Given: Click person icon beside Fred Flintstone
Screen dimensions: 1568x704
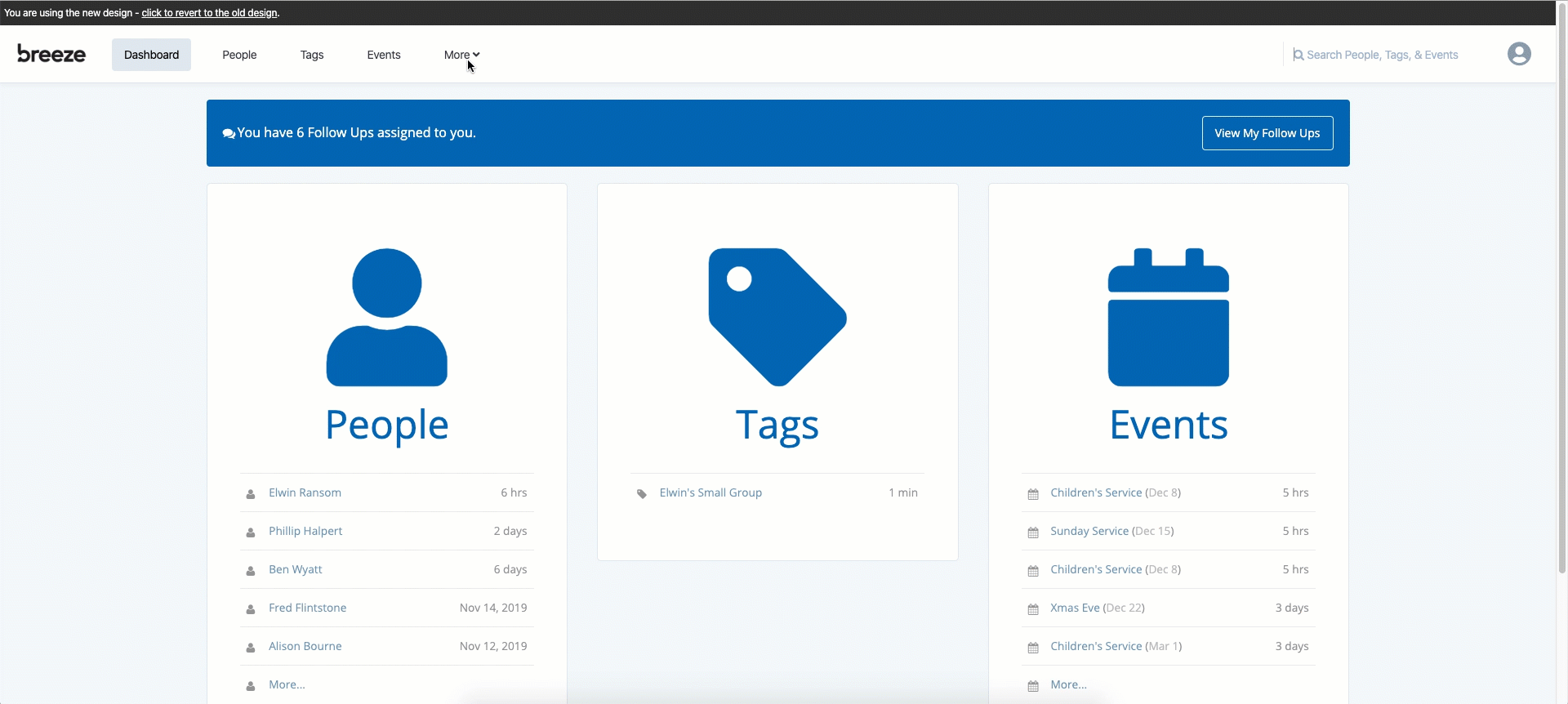Looking at the screenshot, I should point(251,609).
